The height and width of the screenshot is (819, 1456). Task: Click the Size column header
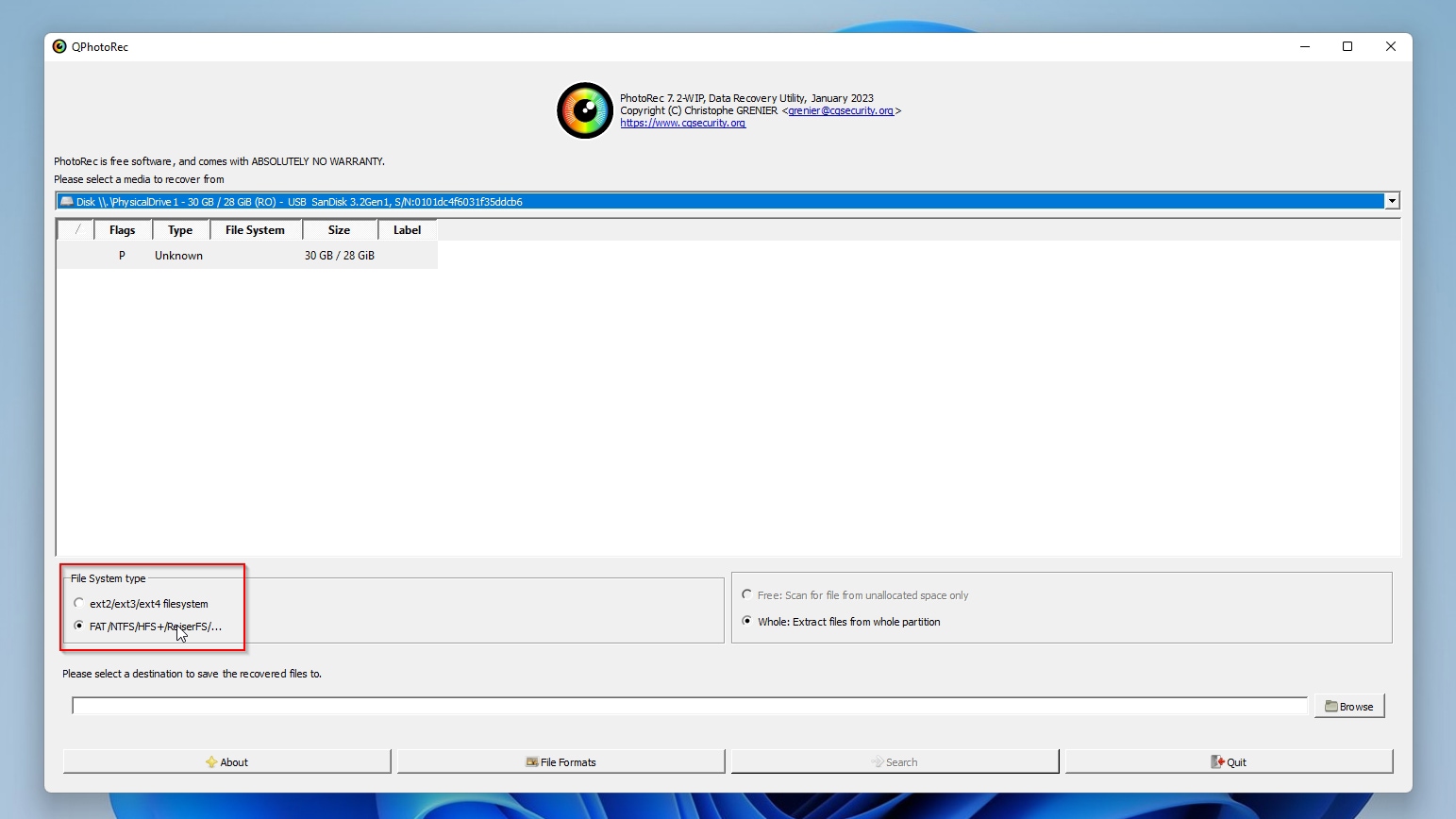pyautogui.click(x=339, y=229)
